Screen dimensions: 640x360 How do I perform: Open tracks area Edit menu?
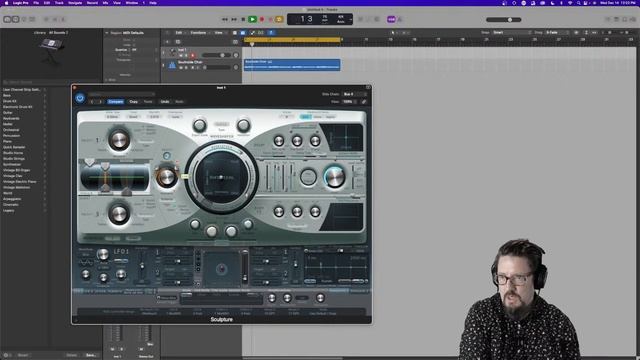(x=180, y=33)
